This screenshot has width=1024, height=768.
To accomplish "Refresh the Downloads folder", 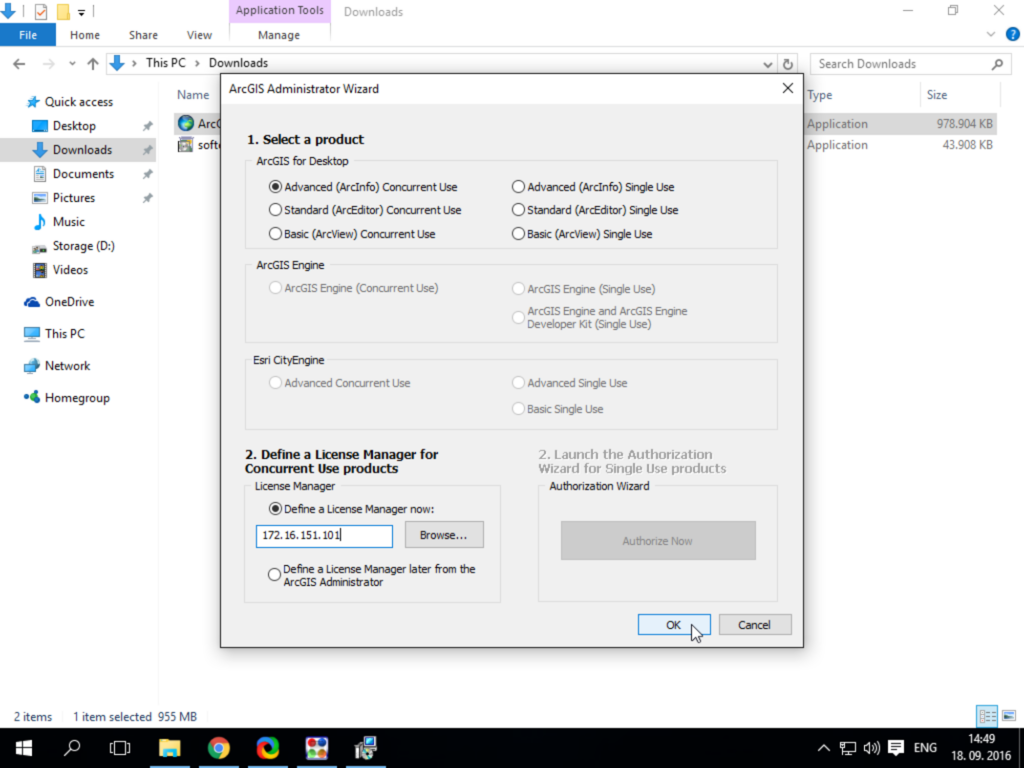I will click(788, 64).
